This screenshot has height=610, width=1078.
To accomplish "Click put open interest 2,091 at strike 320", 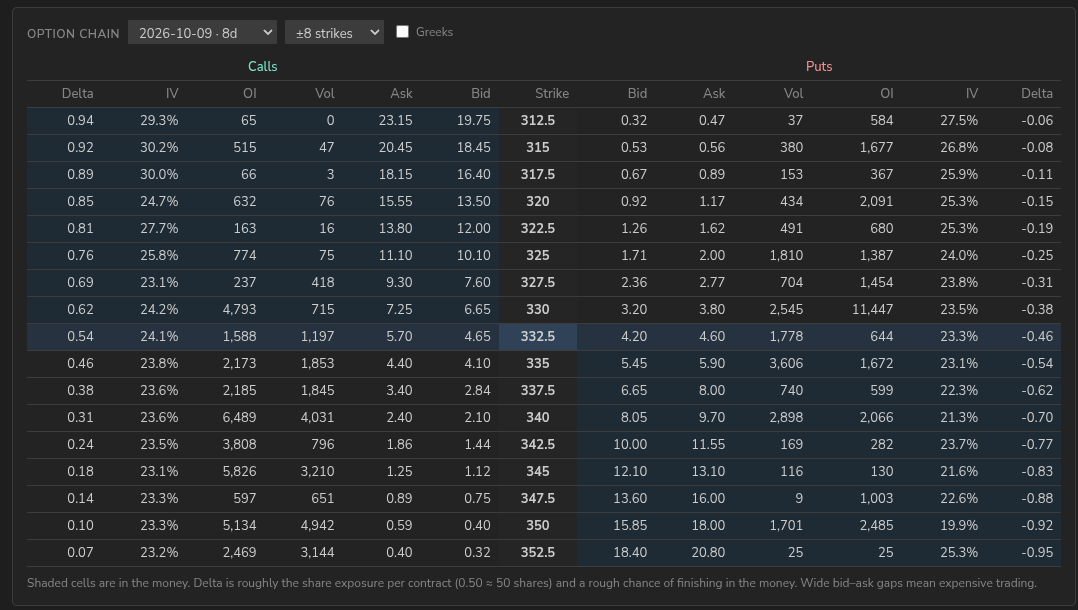I will tap(876, 201).
